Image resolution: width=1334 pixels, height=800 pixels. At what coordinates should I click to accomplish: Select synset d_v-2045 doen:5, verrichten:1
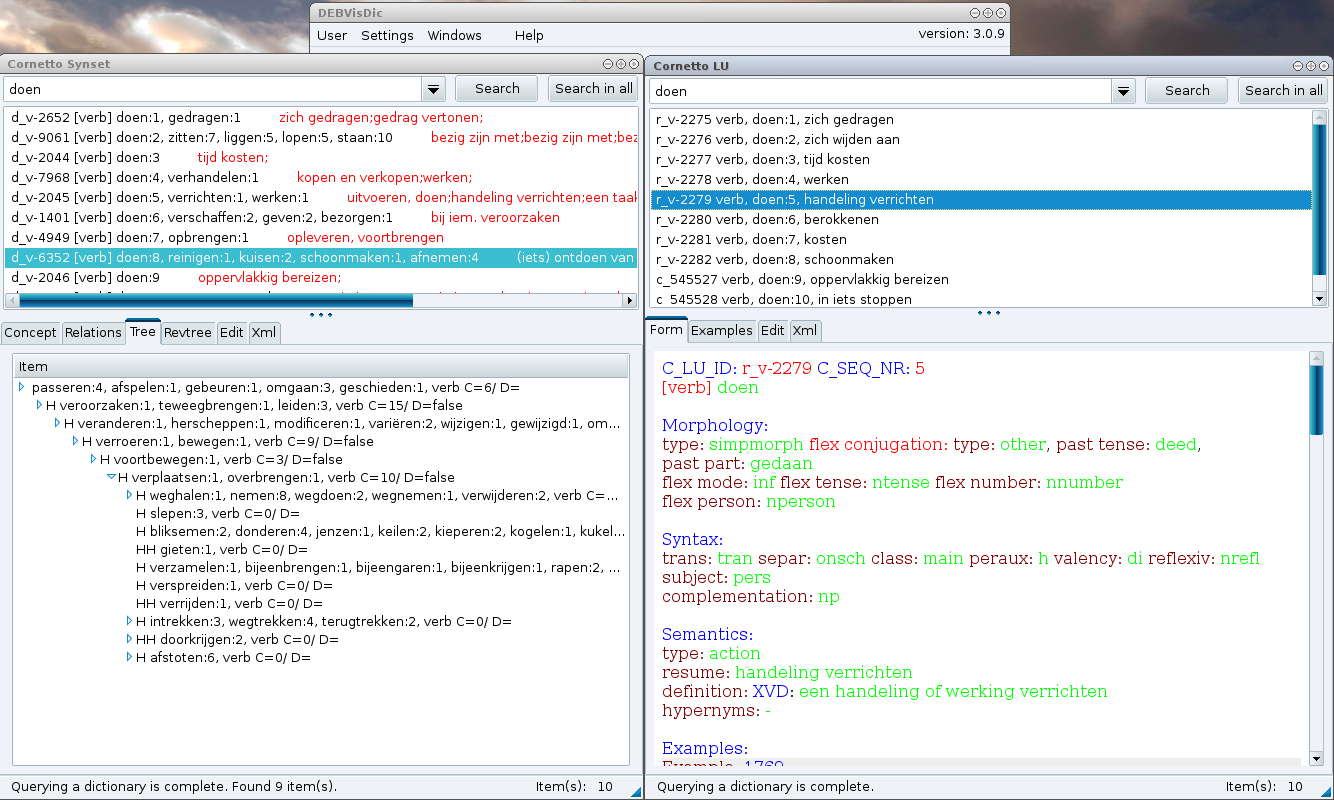321,197
